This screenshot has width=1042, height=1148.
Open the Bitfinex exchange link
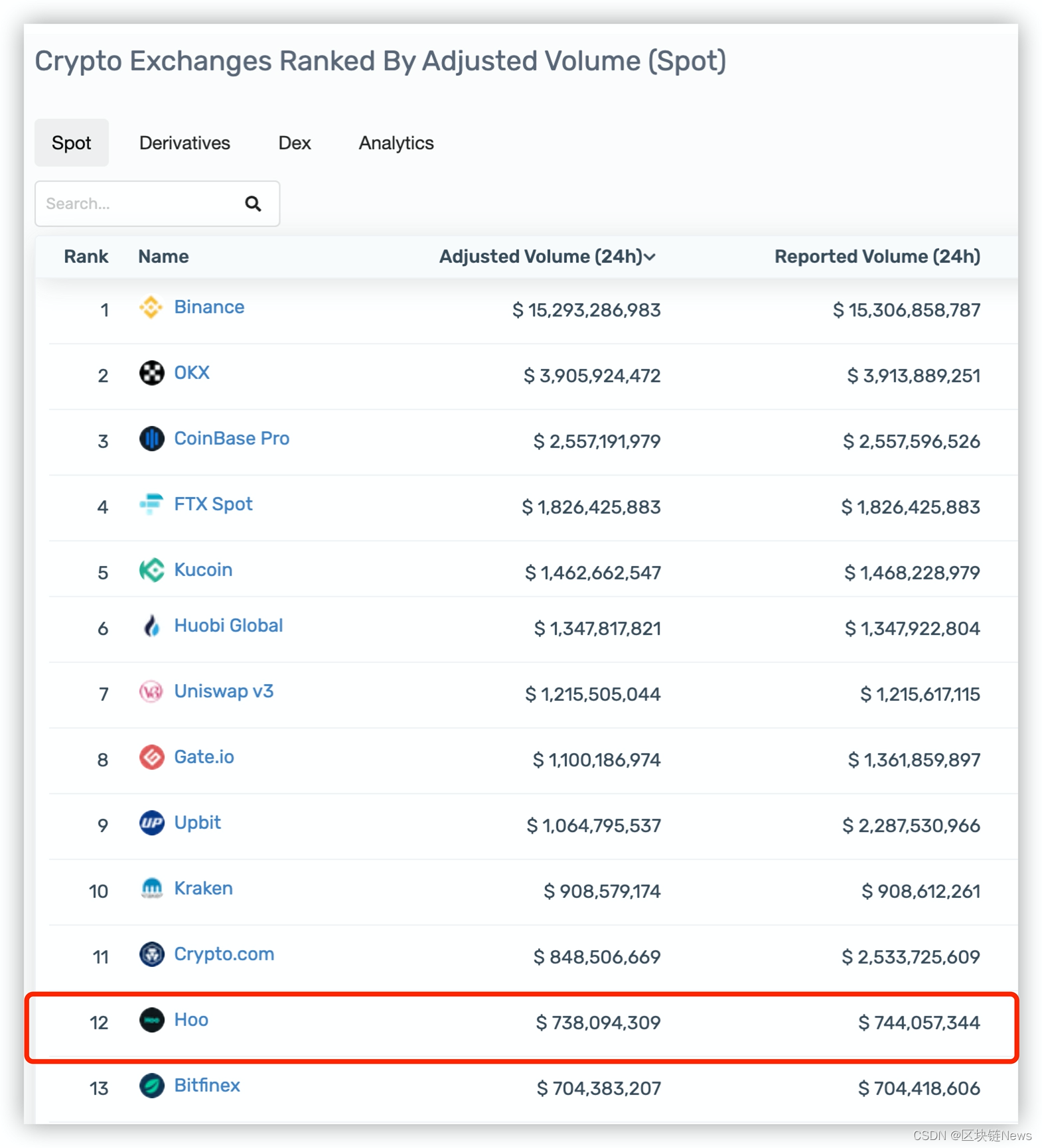click(207, 1086)
